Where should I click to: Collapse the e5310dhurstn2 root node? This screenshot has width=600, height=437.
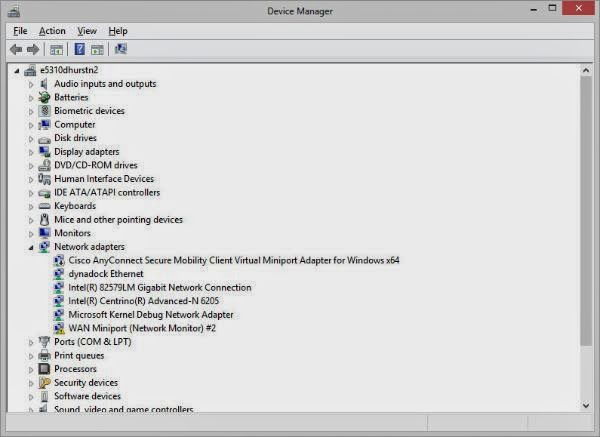click(17, 71)
